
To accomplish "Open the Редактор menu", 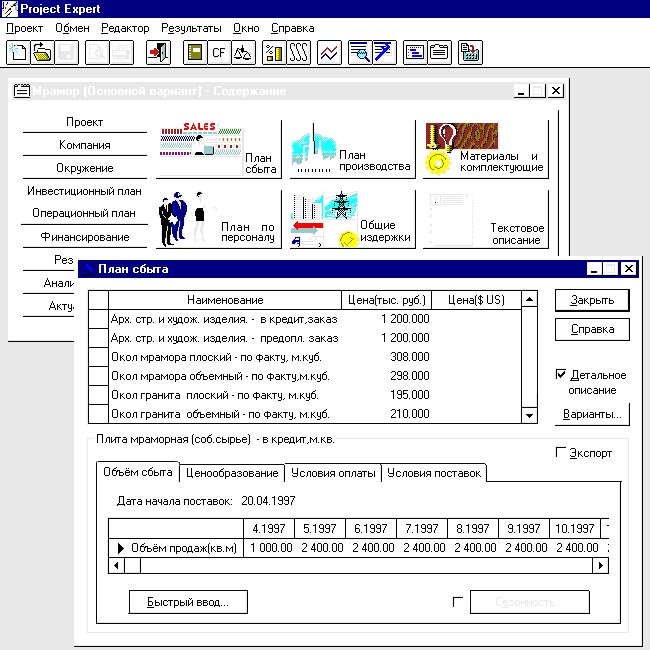I will 125,28.
